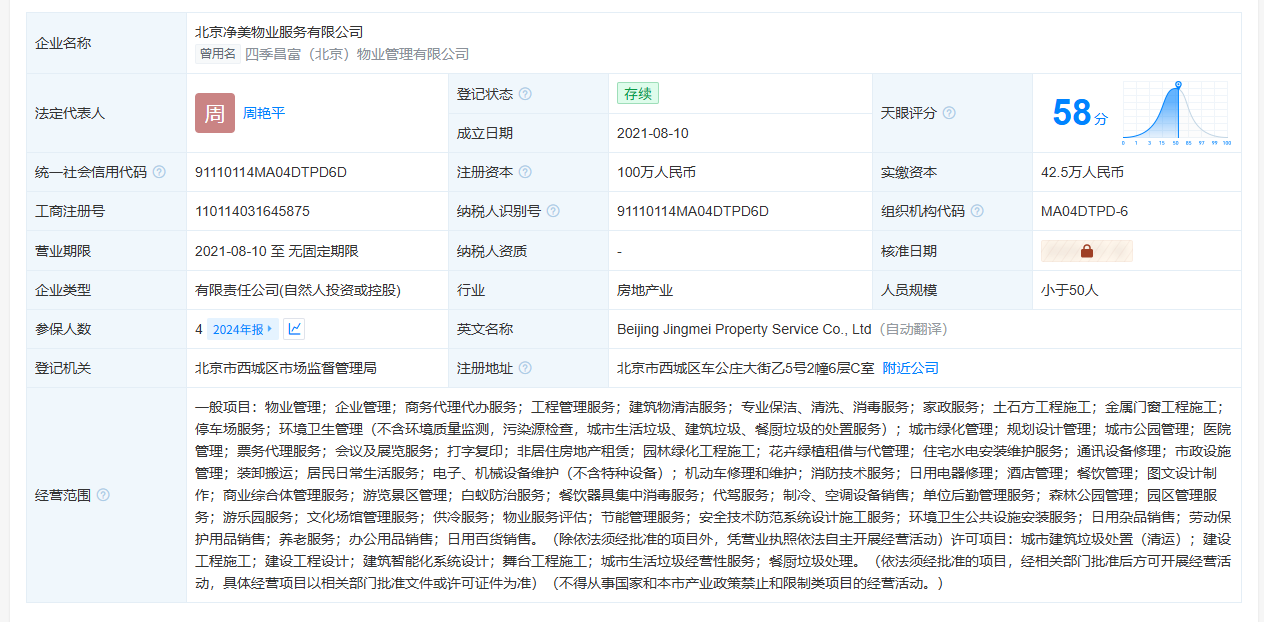Click the question mark beside 经营范围
Screen dimensions: 1264x622
pyautogui.click(x=103, y=495)
